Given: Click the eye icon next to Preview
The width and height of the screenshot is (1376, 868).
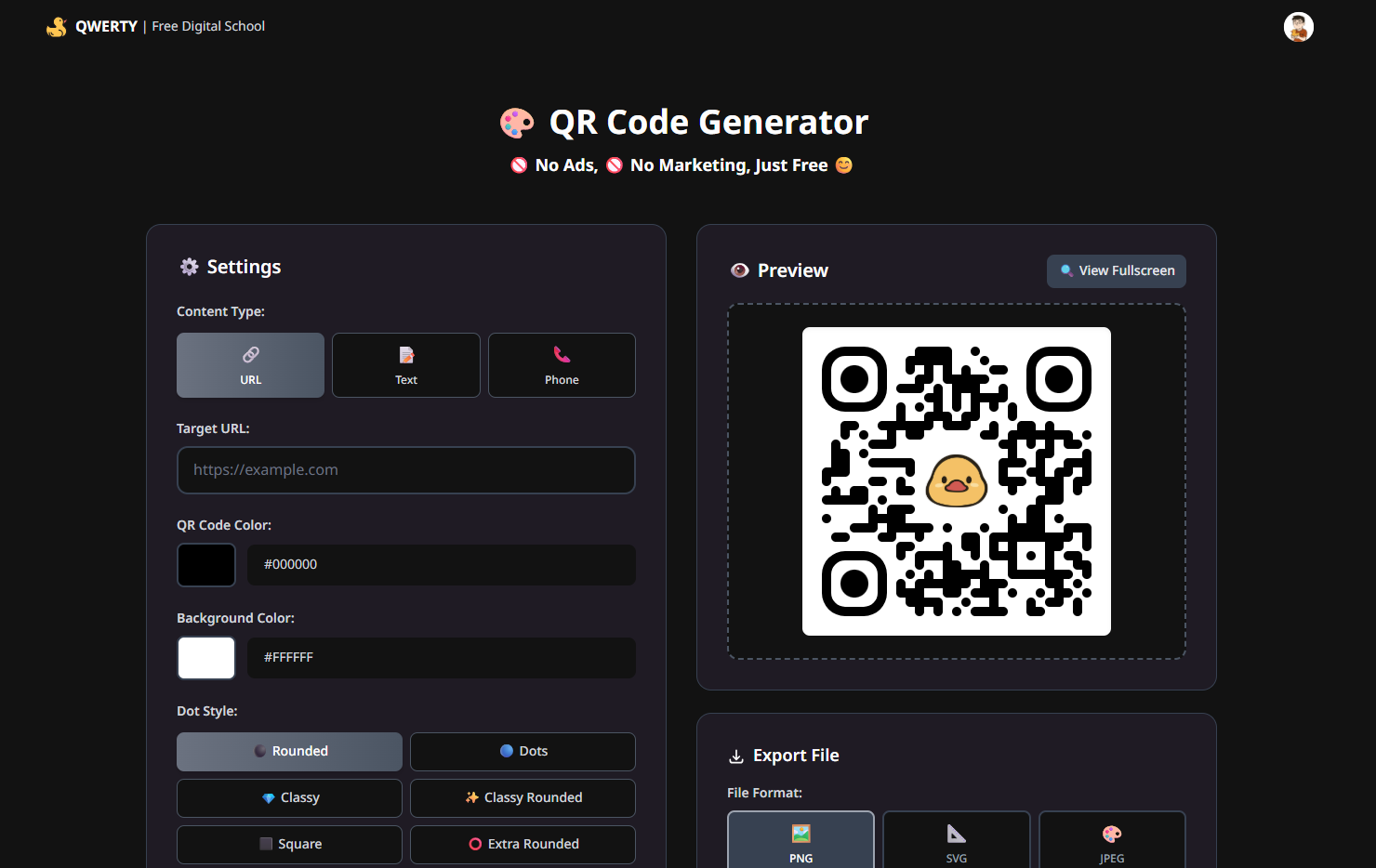Looking at the screenshot, I should 739,270.
